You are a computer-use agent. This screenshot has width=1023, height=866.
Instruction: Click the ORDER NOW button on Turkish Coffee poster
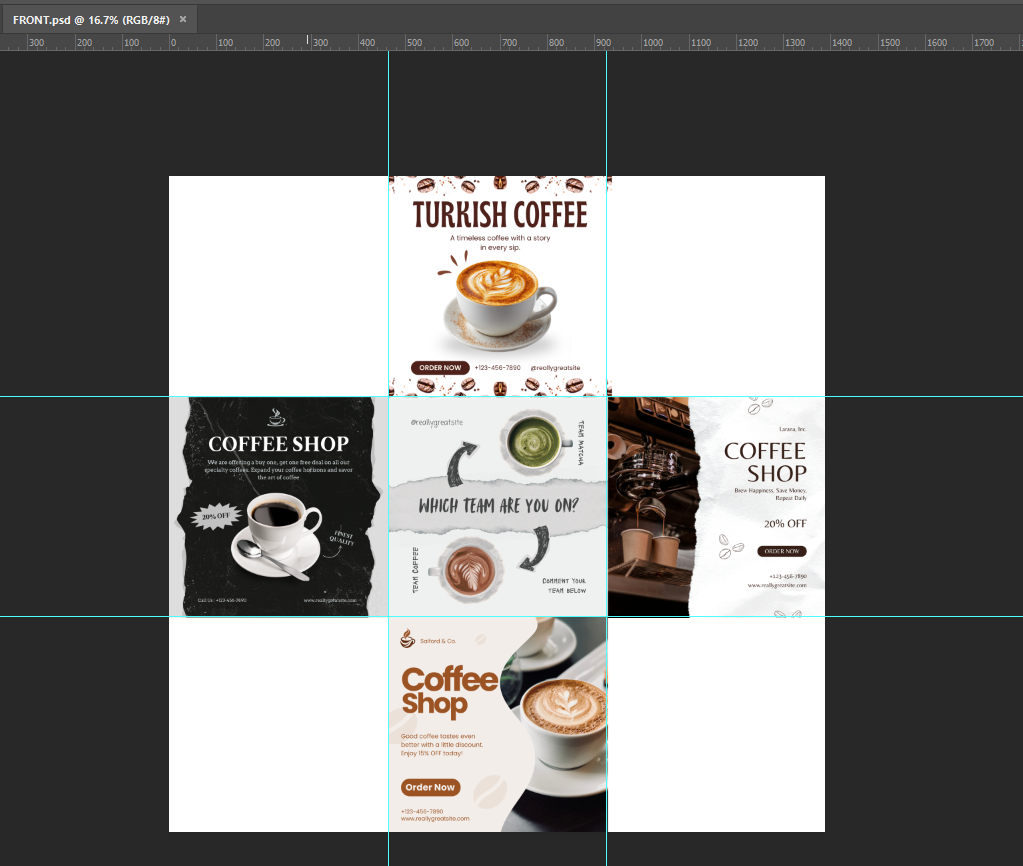click(440, 367)
